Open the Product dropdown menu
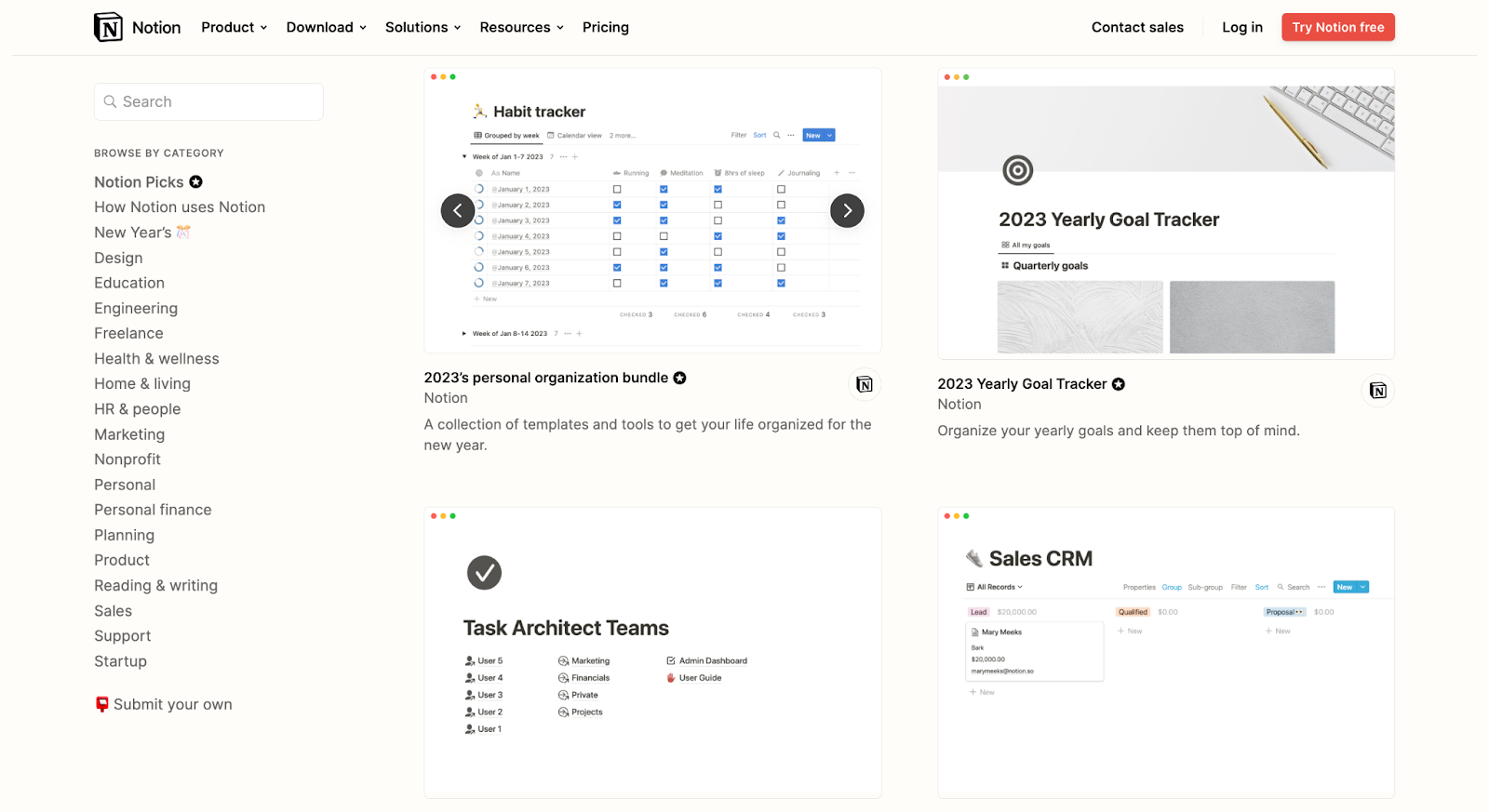The width and height of the screenshot is (1489, 812). click(235, 27)
